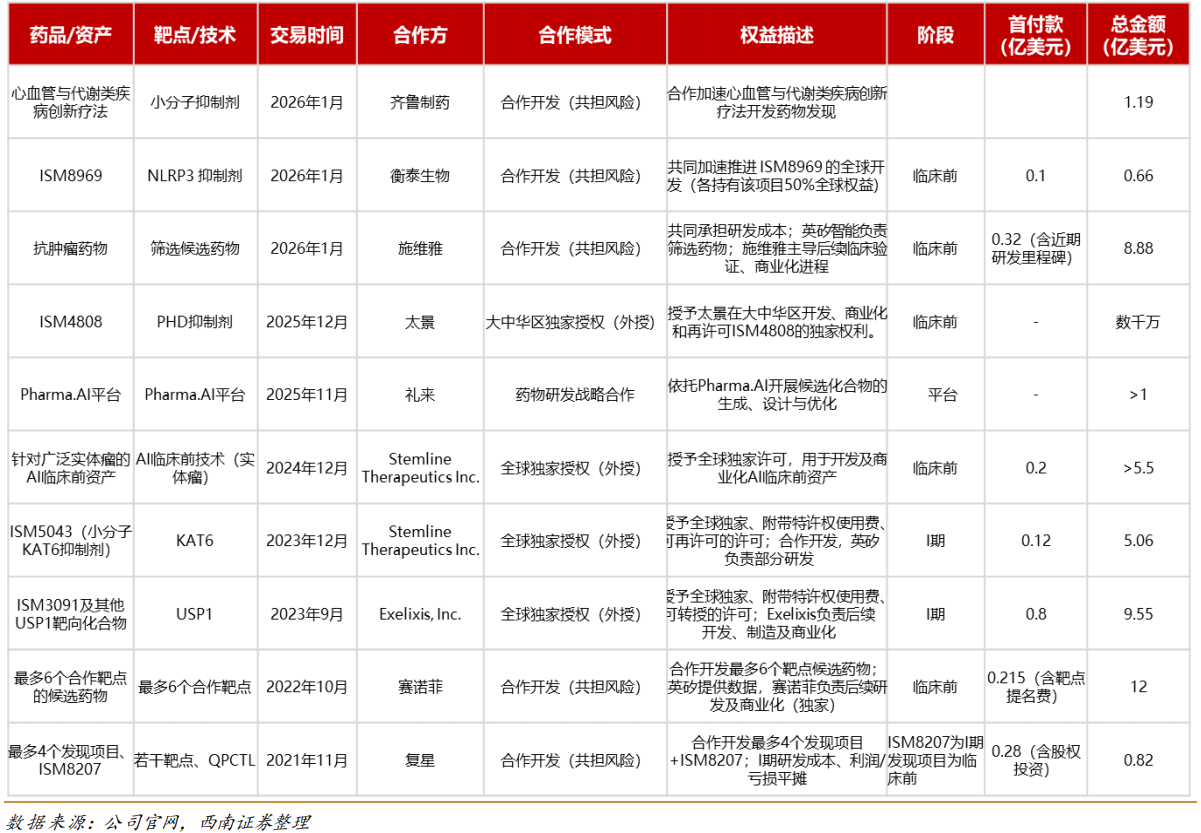This screenshot has width=1201, height=833.
Task: Click the Exelixis, Inc. partner cell
Action: (420, 614)
